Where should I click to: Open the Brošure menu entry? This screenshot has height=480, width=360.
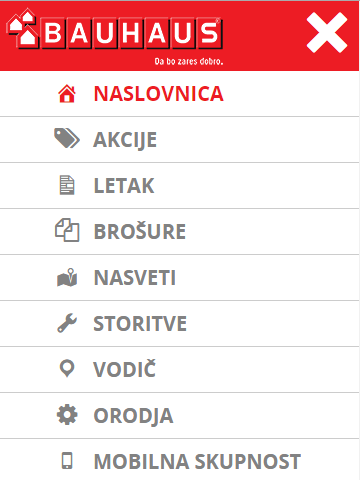[179, 232]
